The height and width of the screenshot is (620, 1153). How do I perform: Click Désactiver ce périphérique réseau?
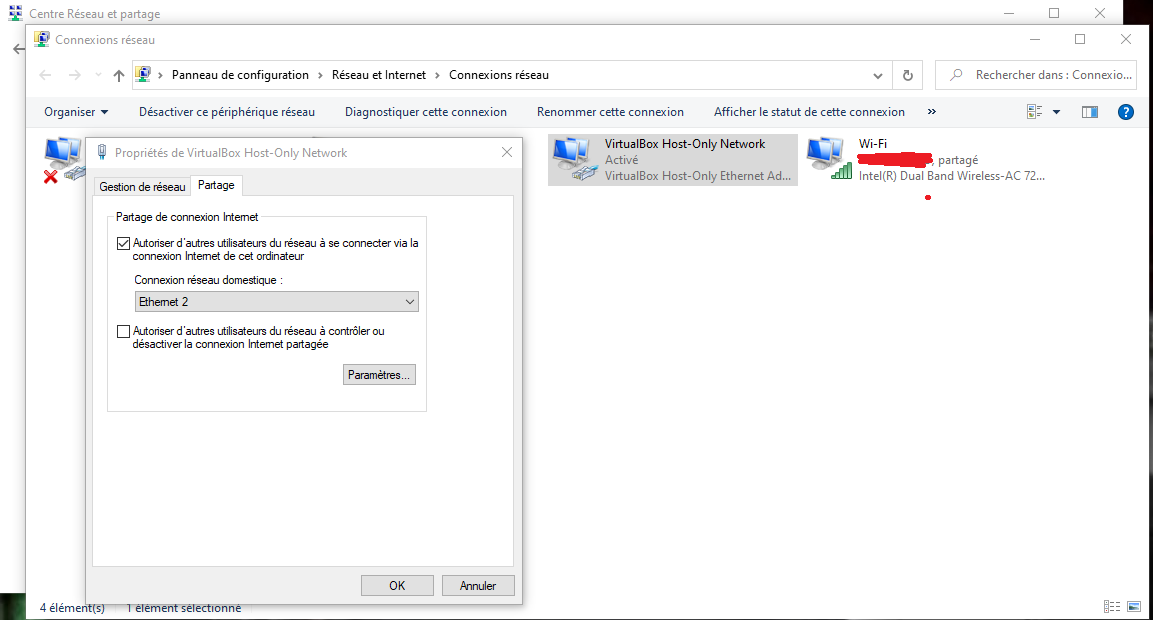click(x=226, y=112)
